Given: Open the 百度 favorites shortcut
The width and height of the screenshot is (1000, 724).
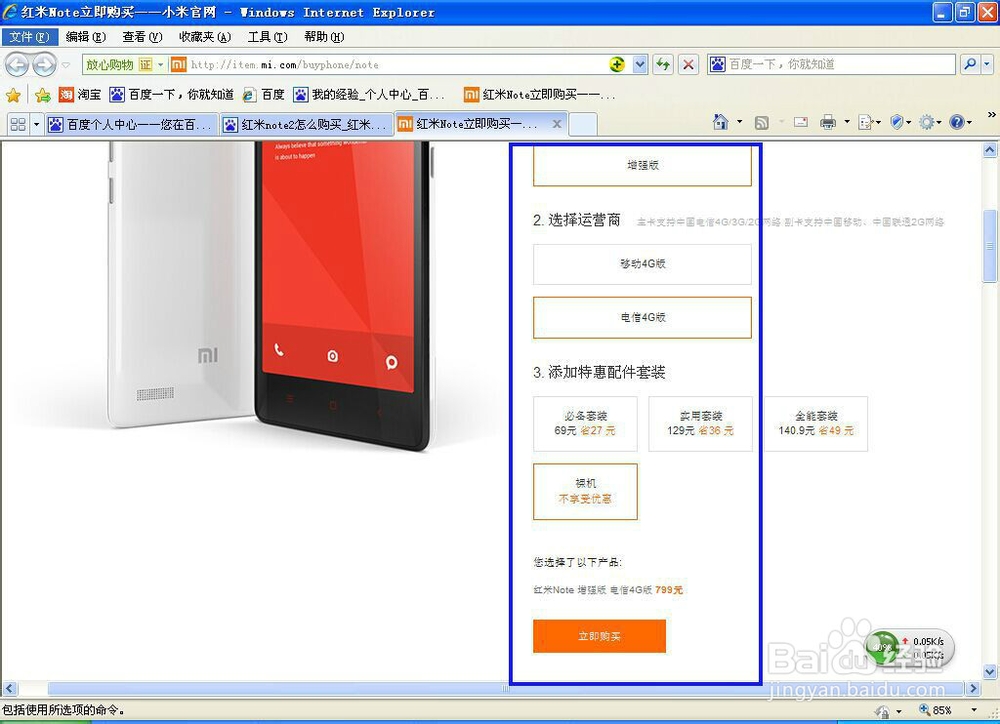Looking at the screenshot, I should coord(263,95).
